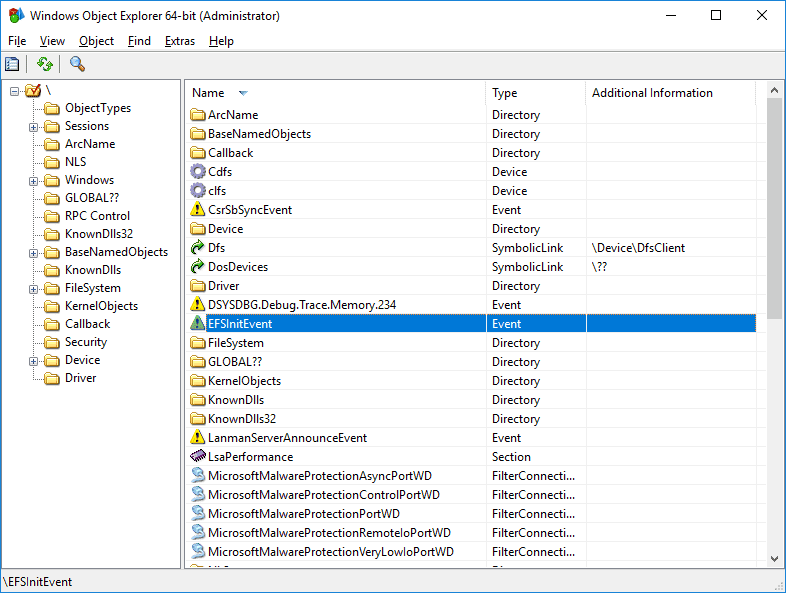Image resolution: width=786 pixels, height=593 pixels.
Task: Click the \Device\DfsClient link target text
Action: coord(638,248)
